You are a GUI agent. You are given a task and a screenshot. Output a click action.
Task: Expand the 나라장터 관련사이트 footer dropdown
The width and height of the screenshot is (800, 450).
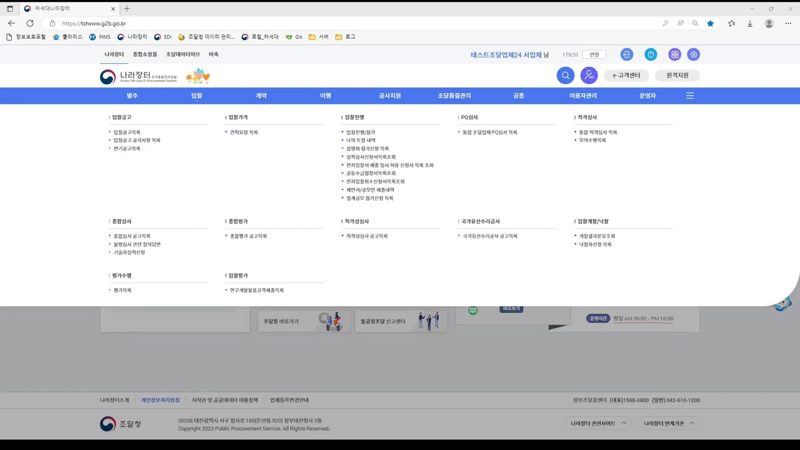tap(598, 423)
